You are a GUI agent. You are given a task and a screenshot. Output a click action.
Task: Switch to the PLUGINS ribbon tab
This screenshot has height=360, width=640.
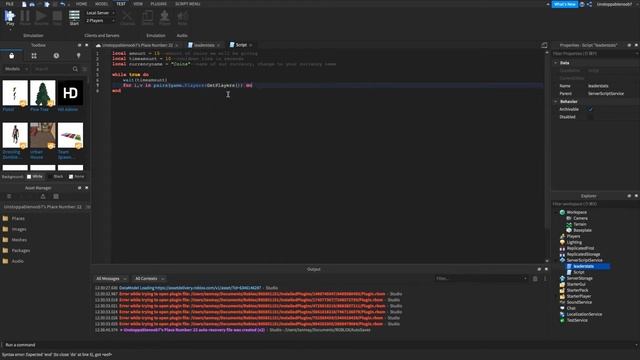pyautogui.click(x=158, y=4)
